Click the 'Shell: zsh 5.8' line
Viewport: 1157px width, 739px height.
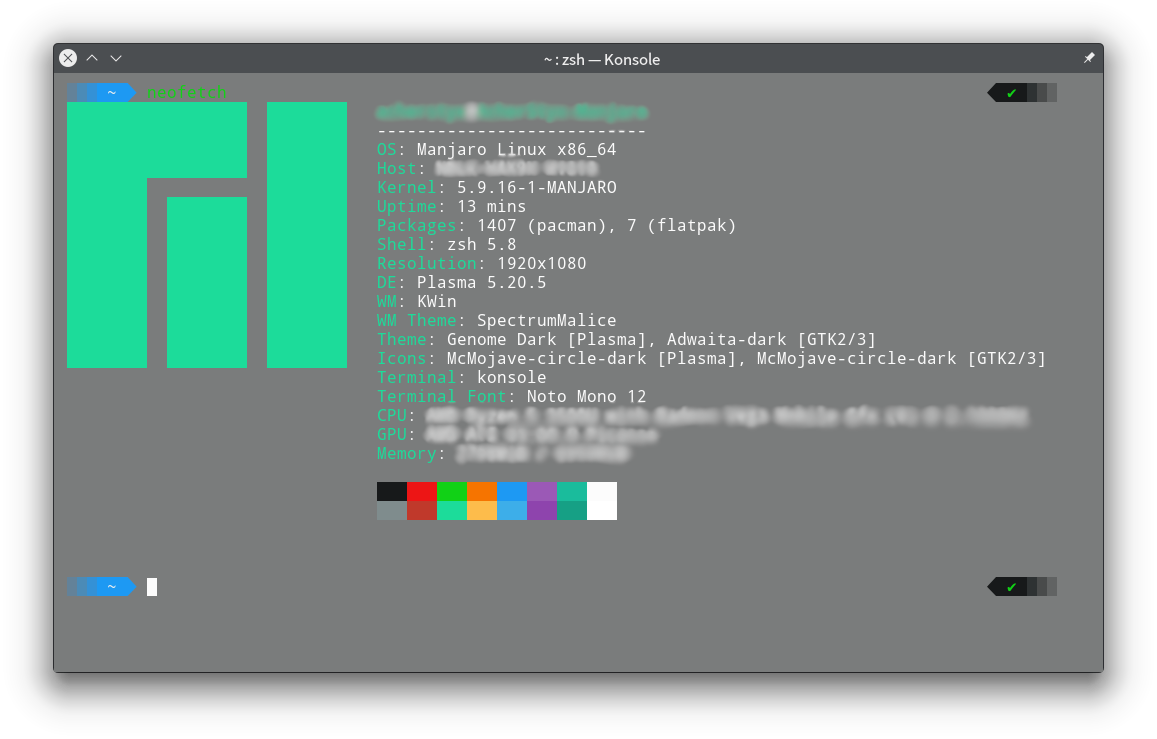point(446,245)
